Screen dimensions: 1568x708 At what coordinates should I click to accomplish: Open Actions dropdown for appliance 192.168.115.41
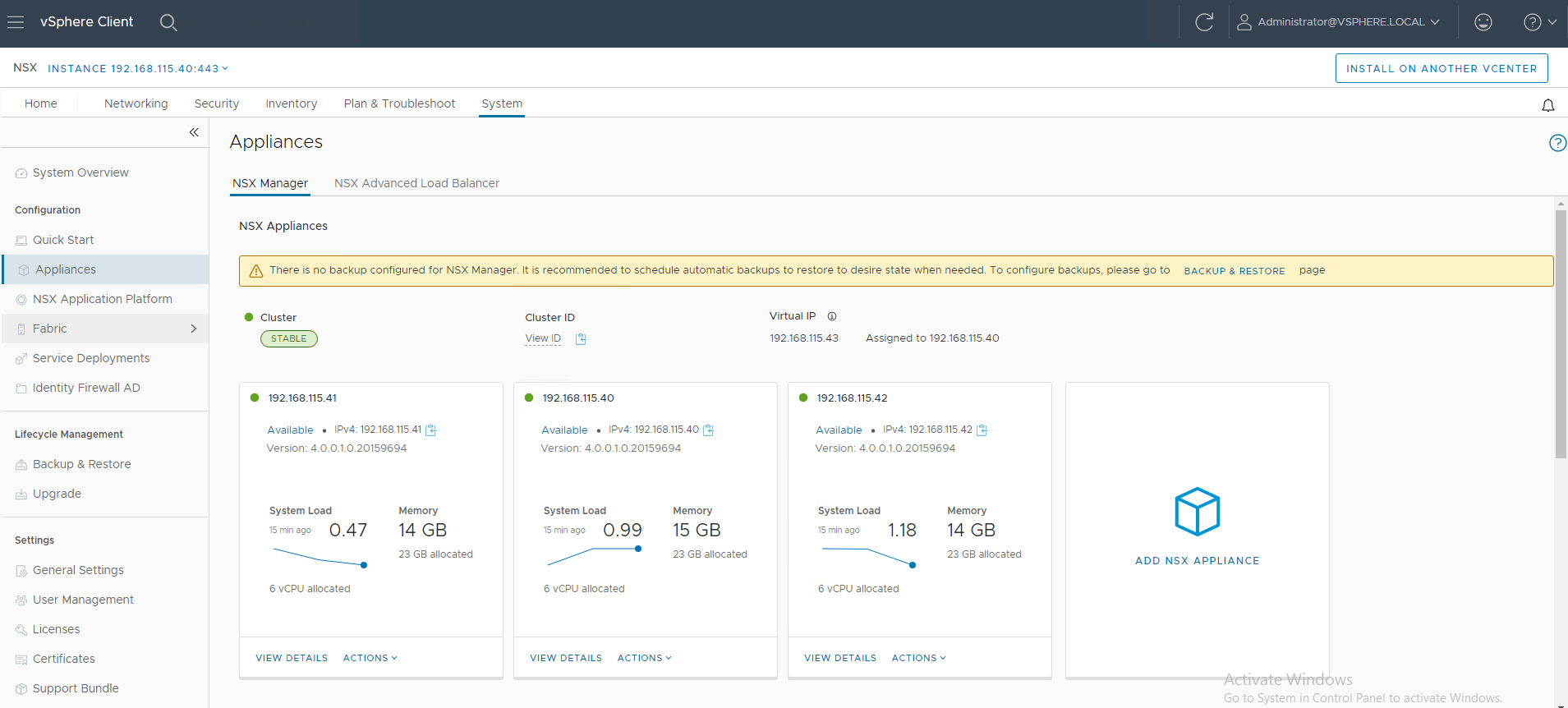coord(370,658)
